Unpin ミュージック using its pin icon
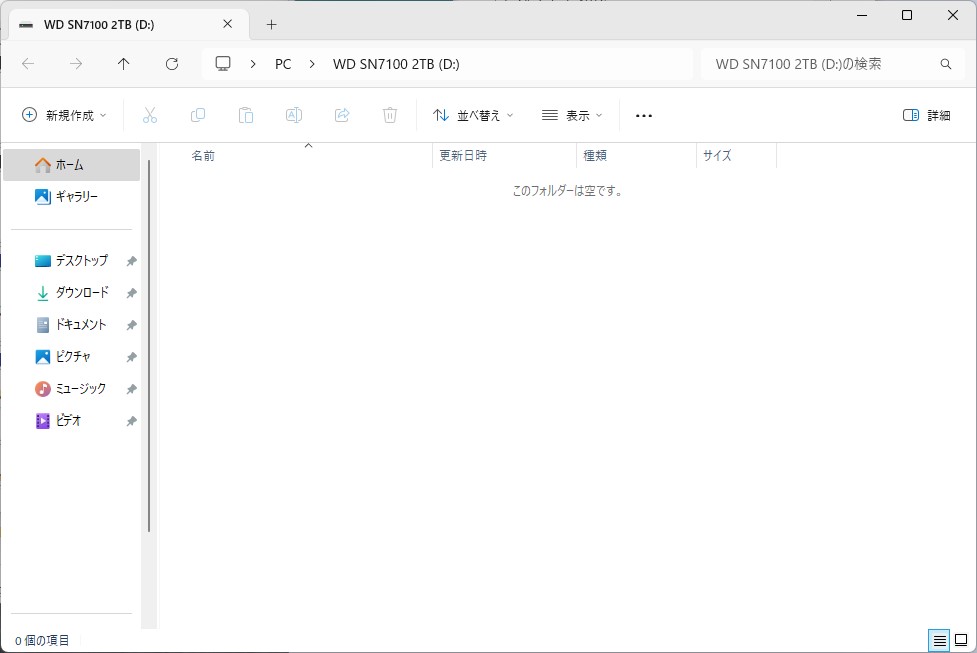 [131, 389]
